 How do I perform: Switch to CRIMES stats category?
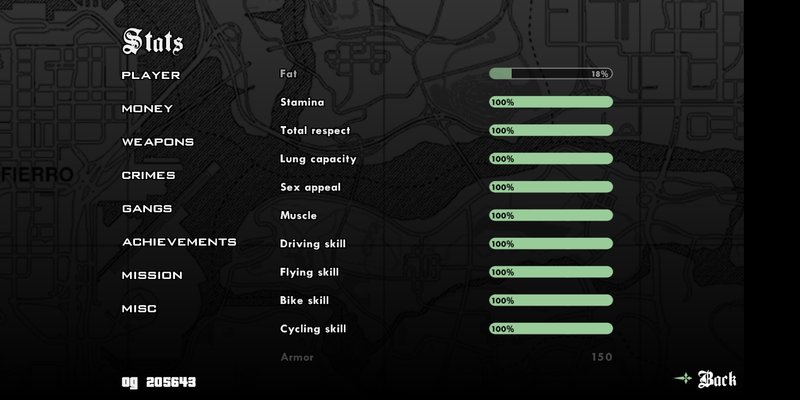point(149,175)
